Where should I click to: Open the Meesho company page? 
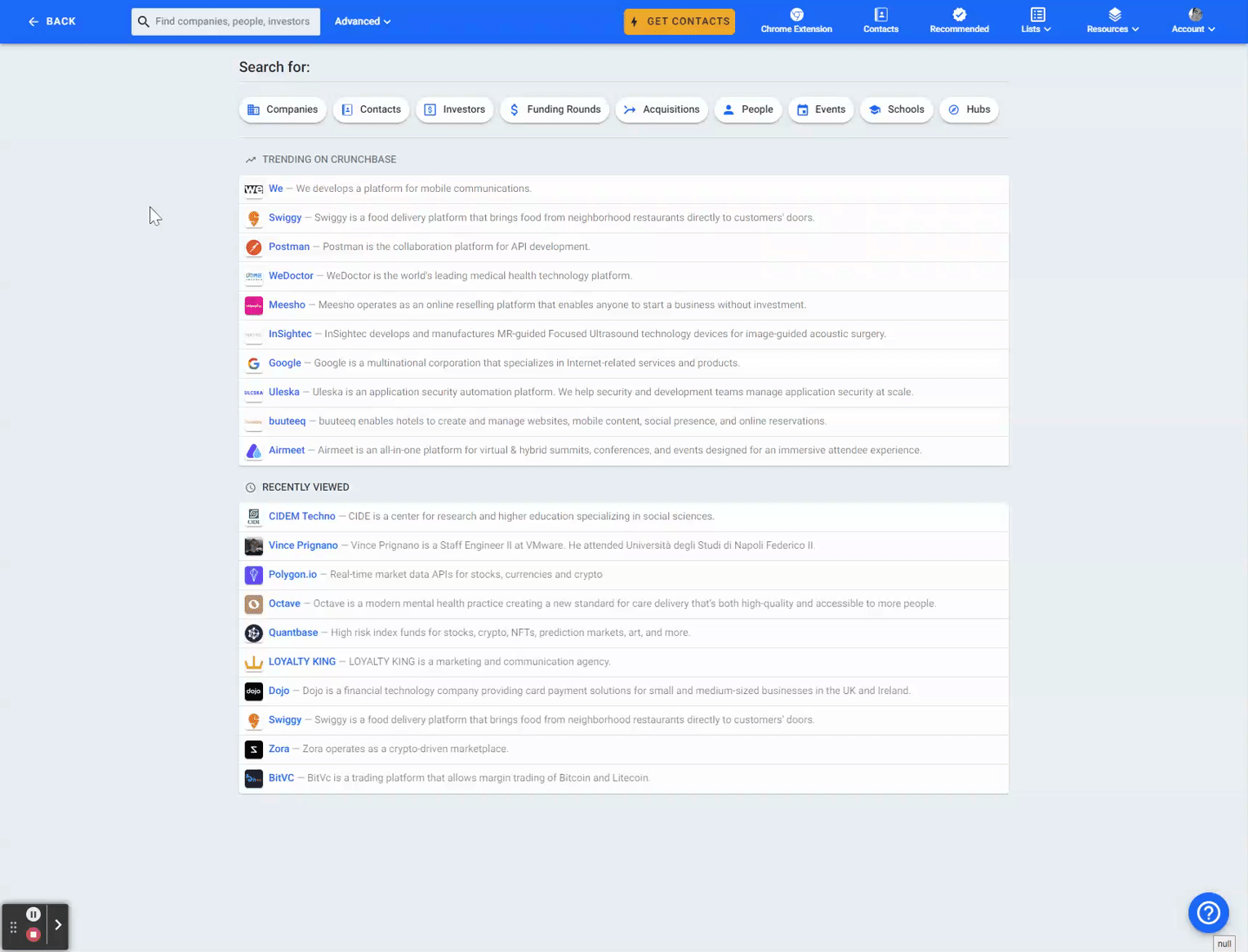pyautogui.click(x=287, y=305)
